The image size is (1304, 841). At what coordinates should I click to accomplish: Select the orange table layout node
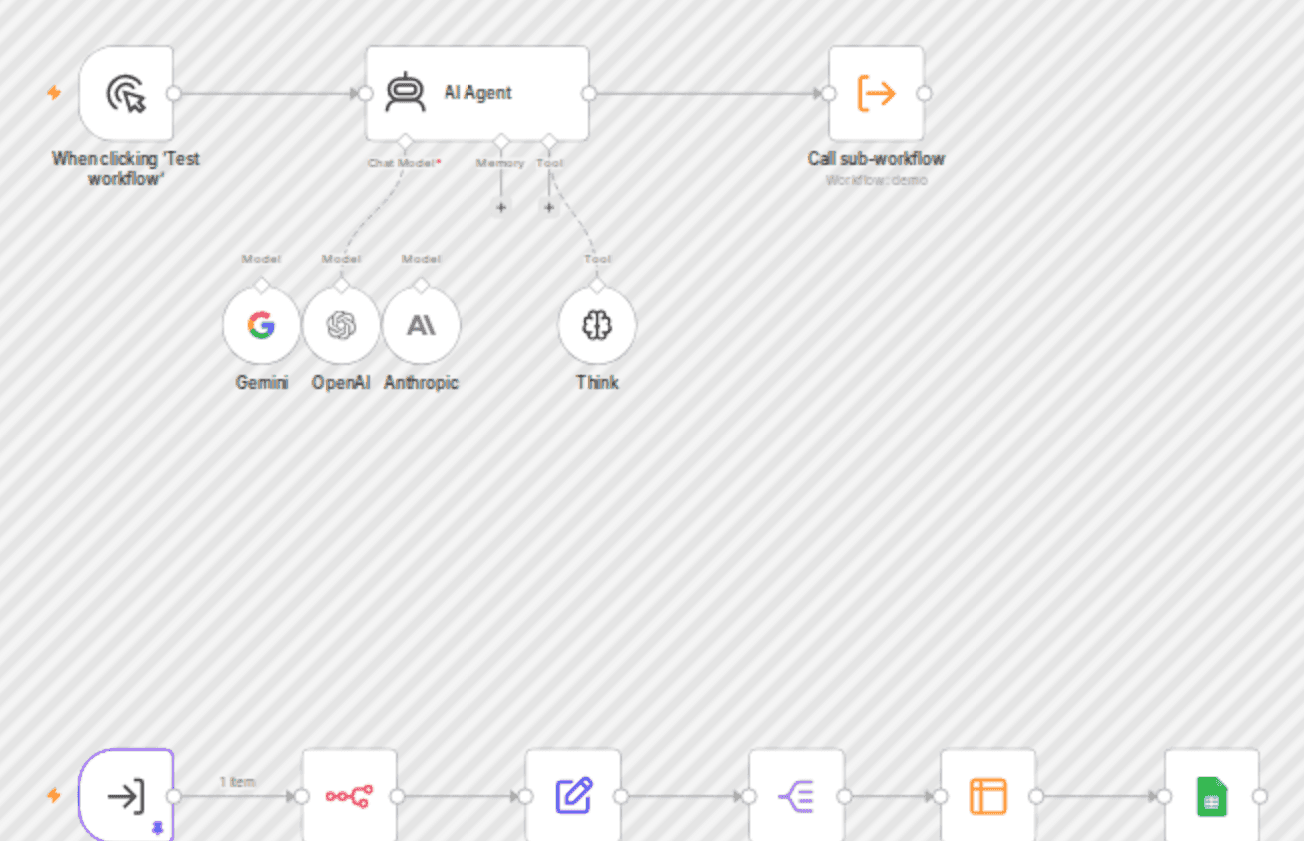[988, 796]
